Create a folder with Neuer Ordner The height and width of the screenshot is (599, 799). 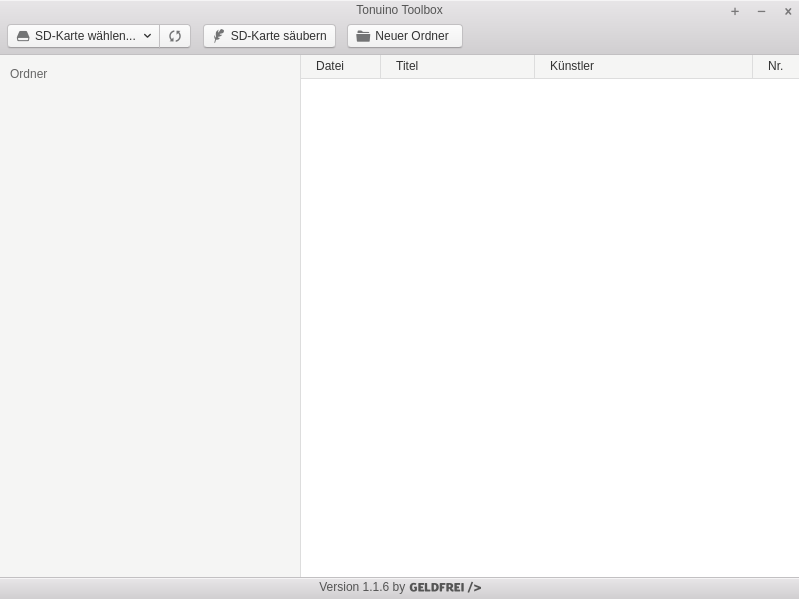click(x=405, y=36)
